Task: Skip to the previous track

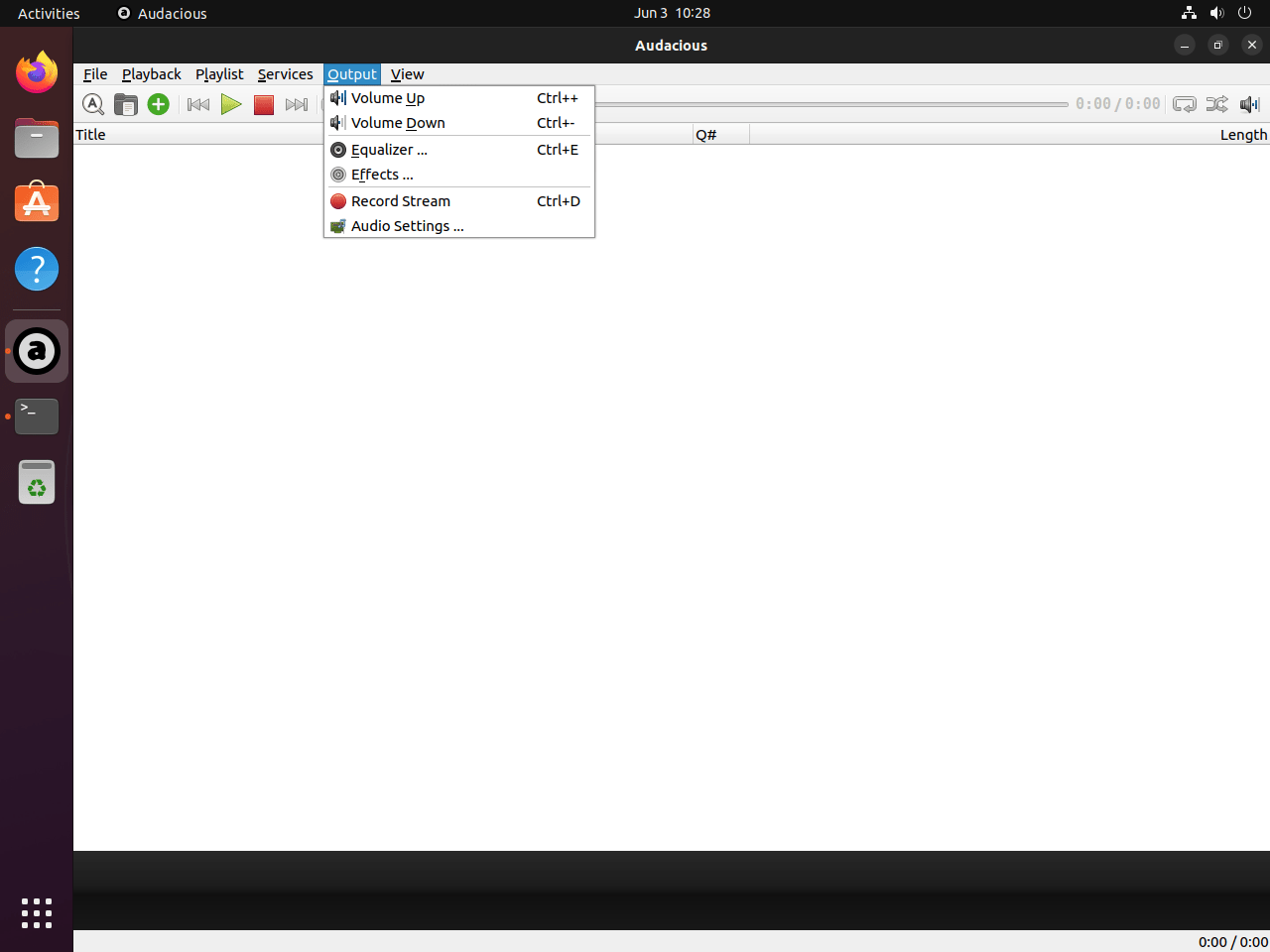Action: pyautogui.click(x=198, y=104)
